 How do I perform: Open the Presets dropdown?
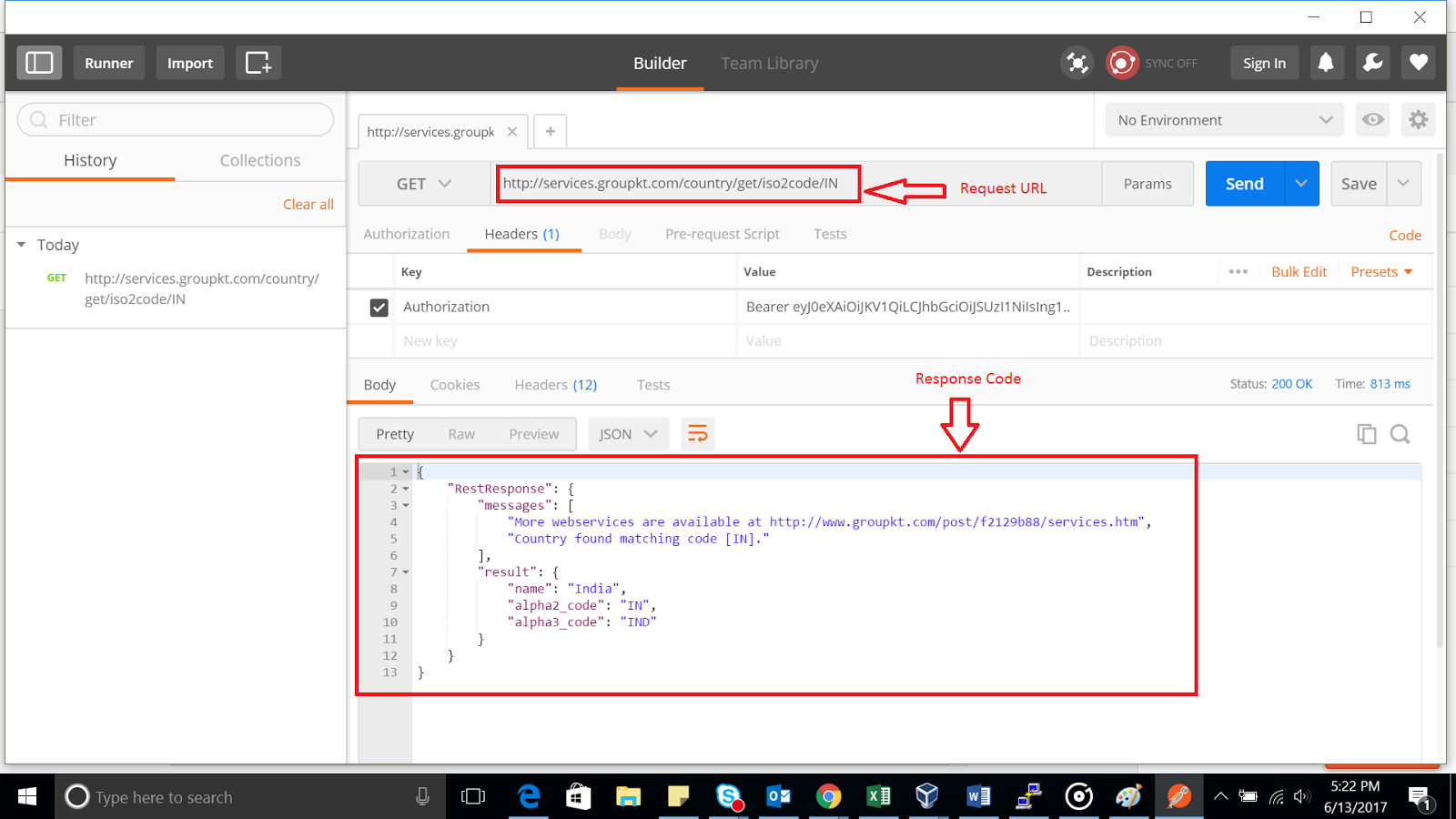pos(1381,272)
